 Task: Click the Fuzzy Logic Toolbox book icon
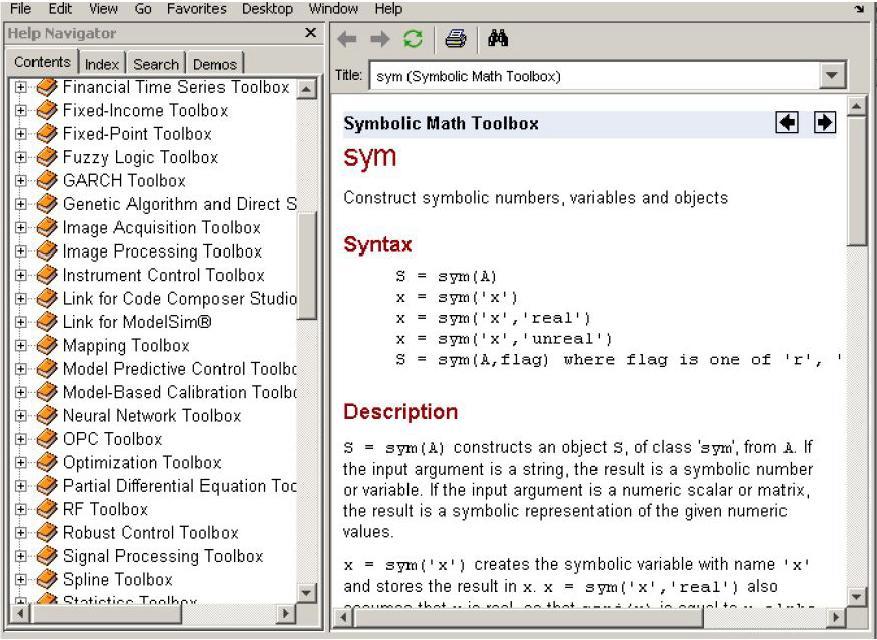(x=47, y=157)
